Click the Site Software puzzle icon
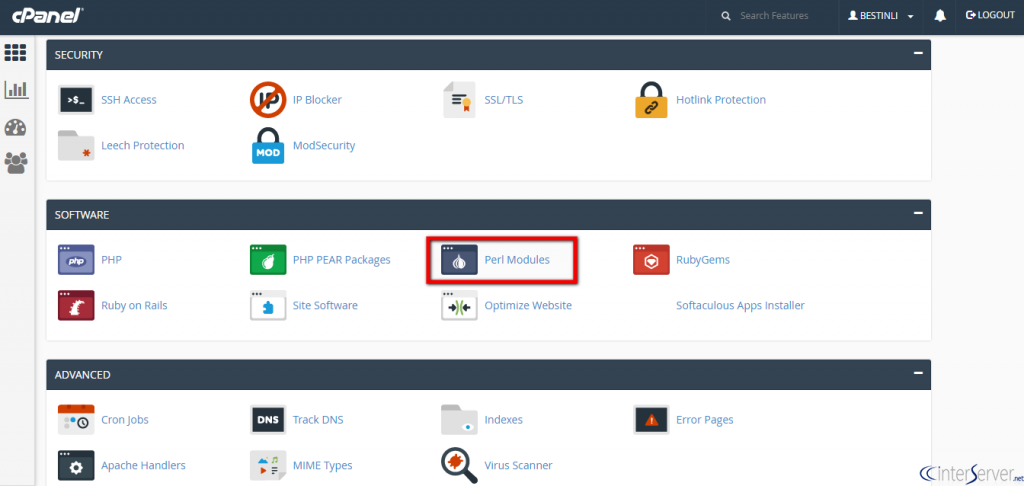This screenshot has width=1024, height=486. pyautogui.click(x=268, y=305)
